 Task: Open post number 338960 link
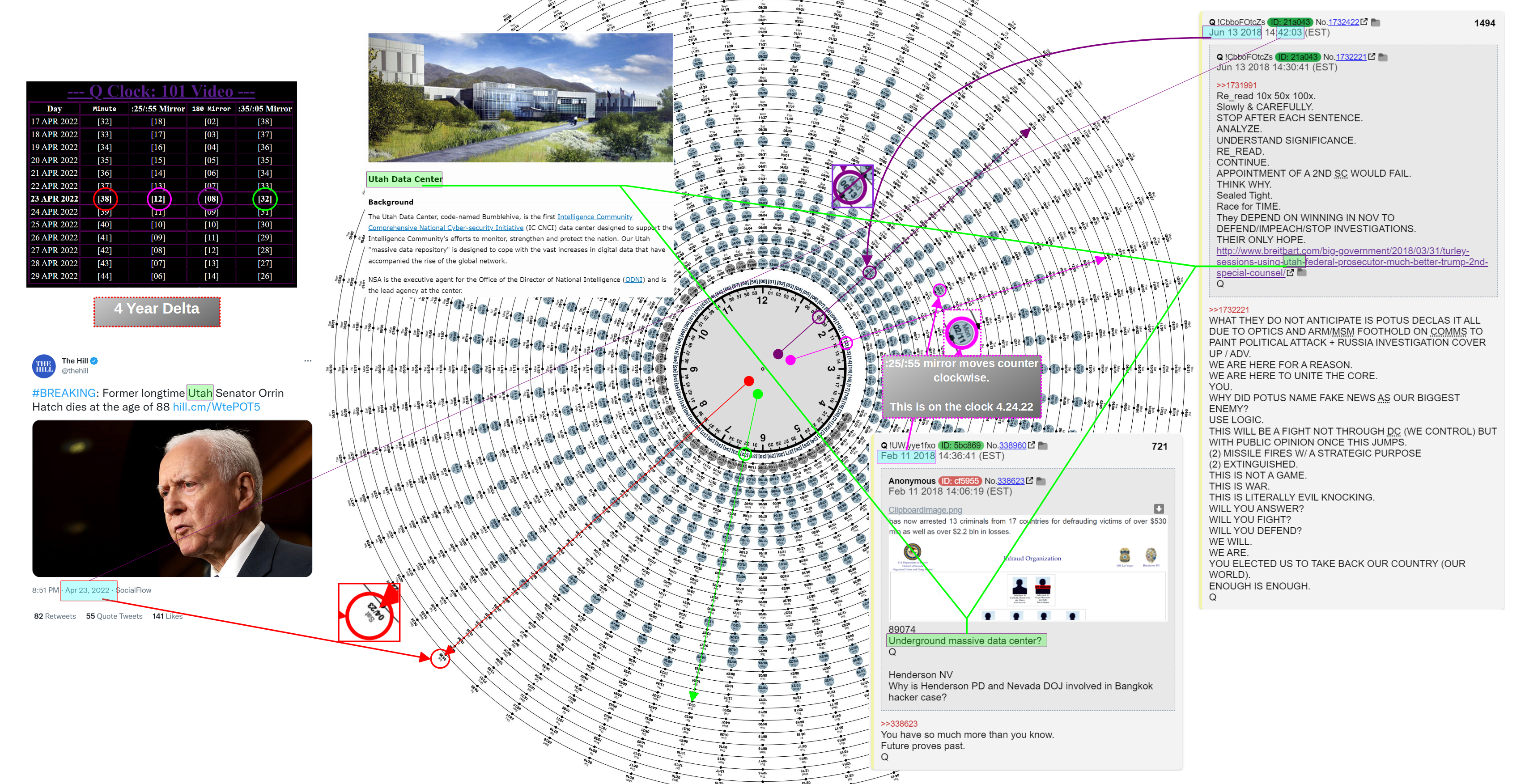pyautogui.click(x=1012, y=445)
